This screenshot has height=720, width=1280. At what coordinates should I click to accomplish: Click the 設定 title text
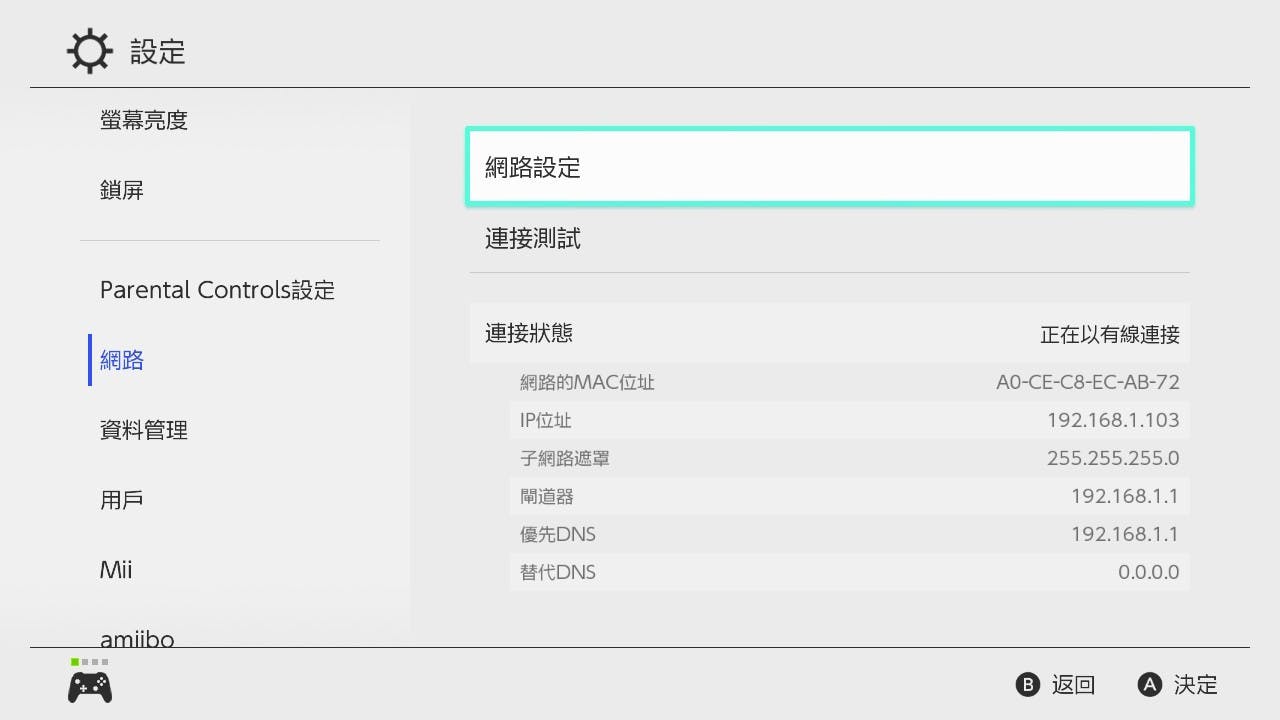coord(158,52)
